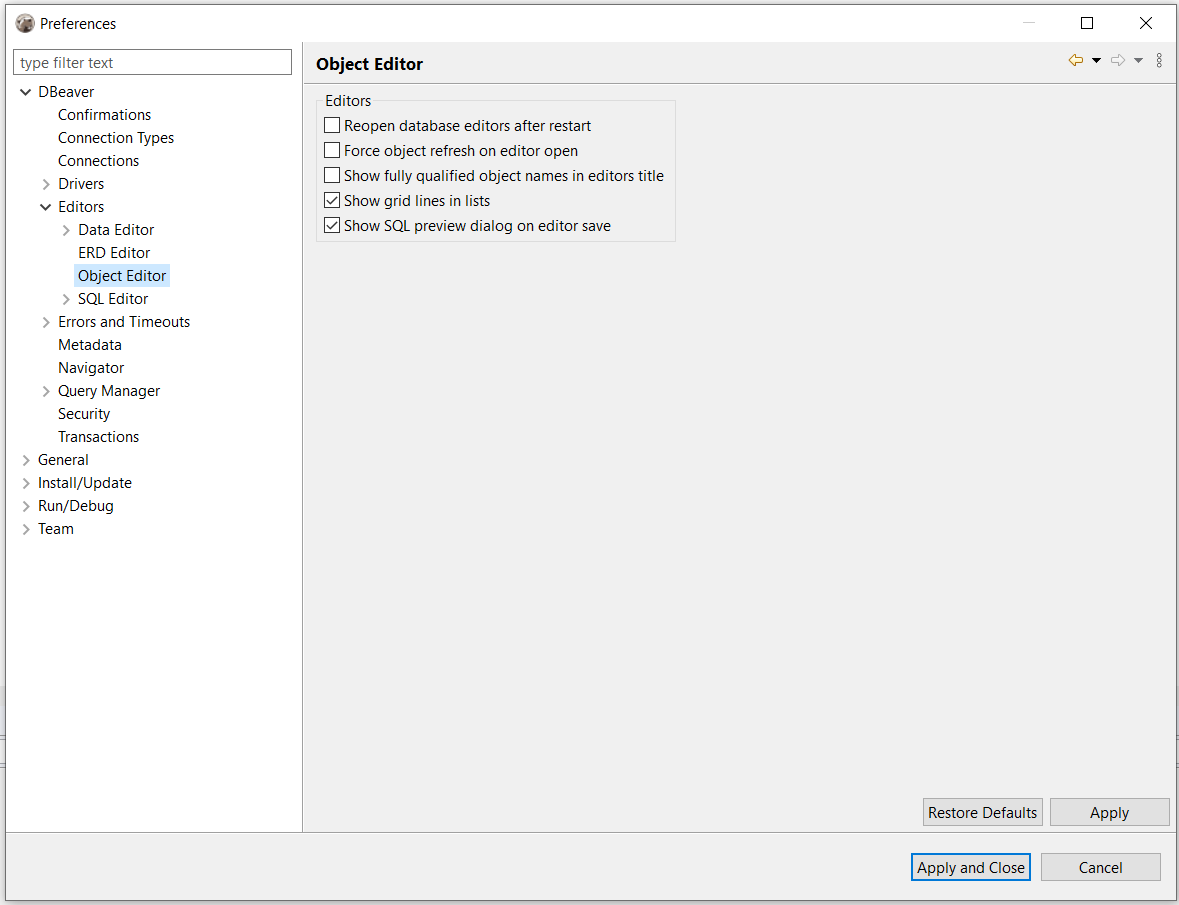Click the Preferences window icon in title bar
This screenshot has height=905, width=1179.
(24, 22)
